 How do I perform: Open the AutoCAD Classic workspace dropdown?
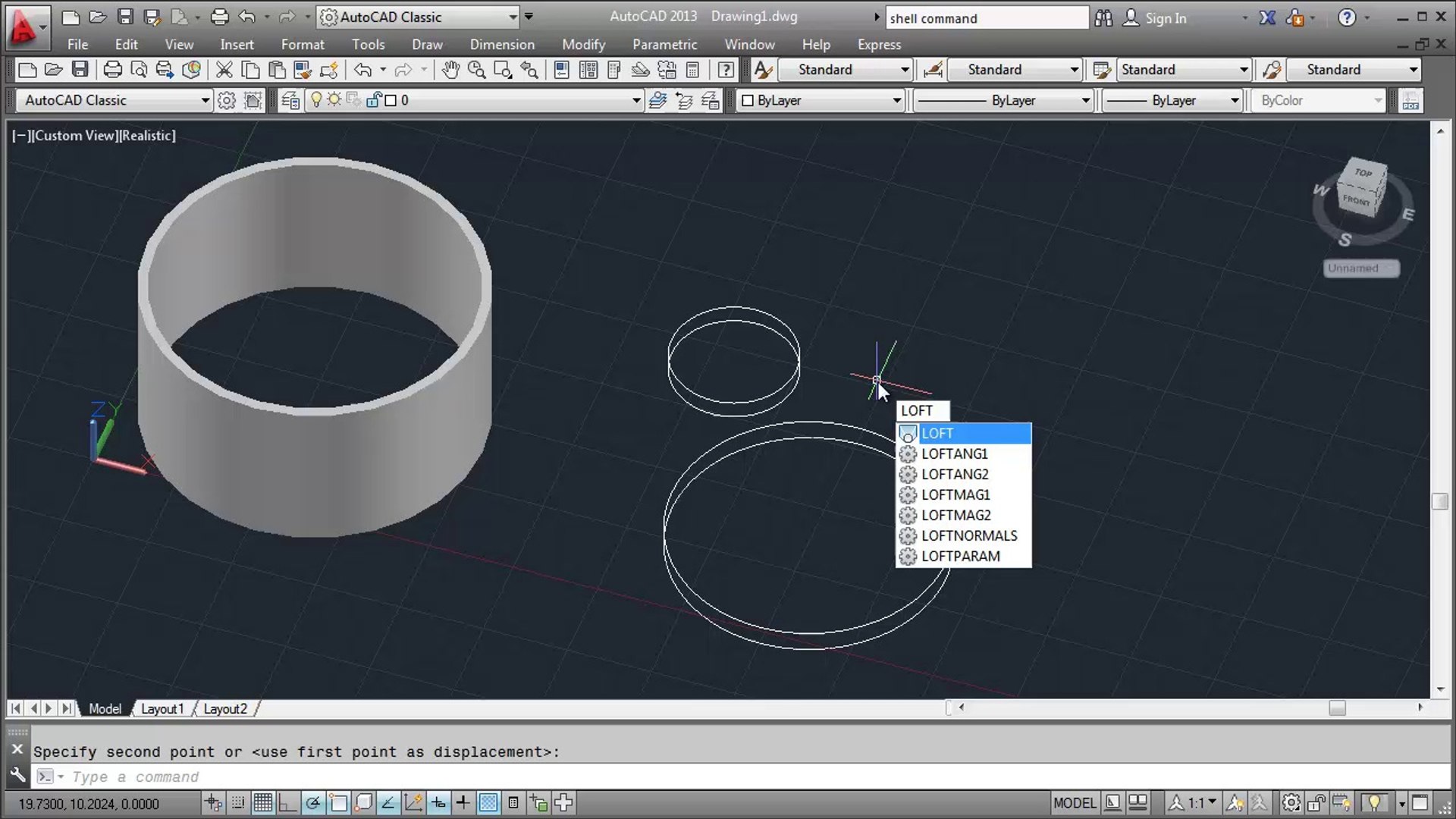[115, 100]
